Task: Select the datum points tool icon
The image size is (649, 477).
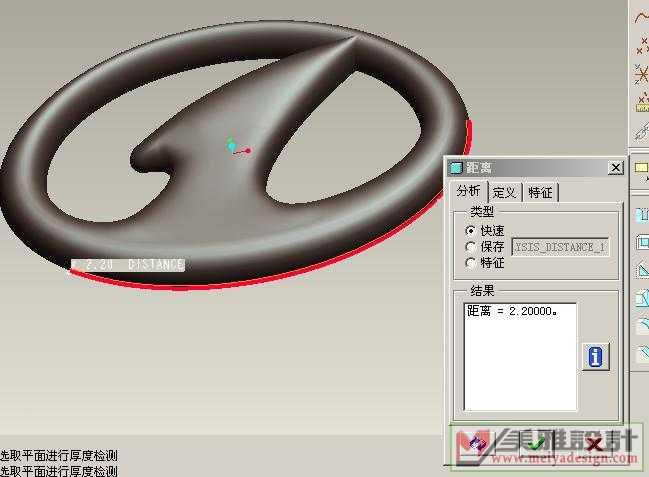Action: click(642, 46)
